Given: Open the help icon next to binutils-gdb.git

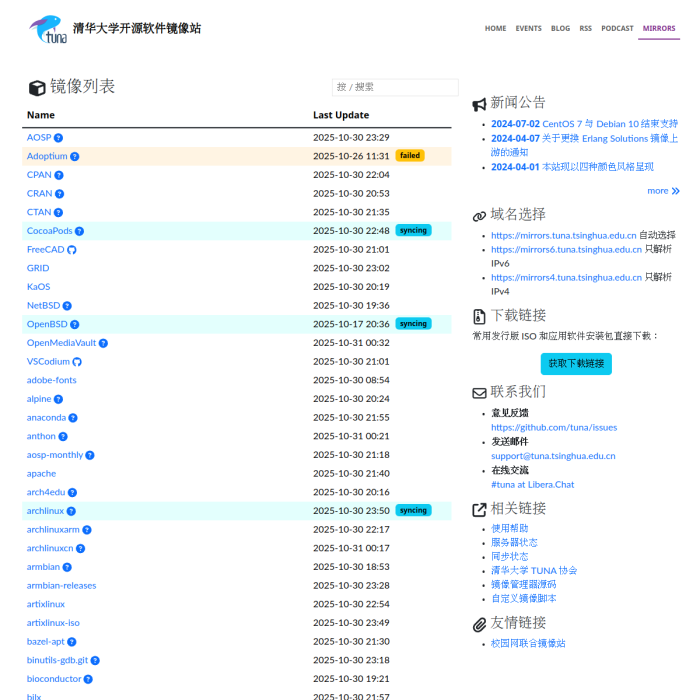Looking at the screenshot, I should pyautogui.click(x=95, y=661).
